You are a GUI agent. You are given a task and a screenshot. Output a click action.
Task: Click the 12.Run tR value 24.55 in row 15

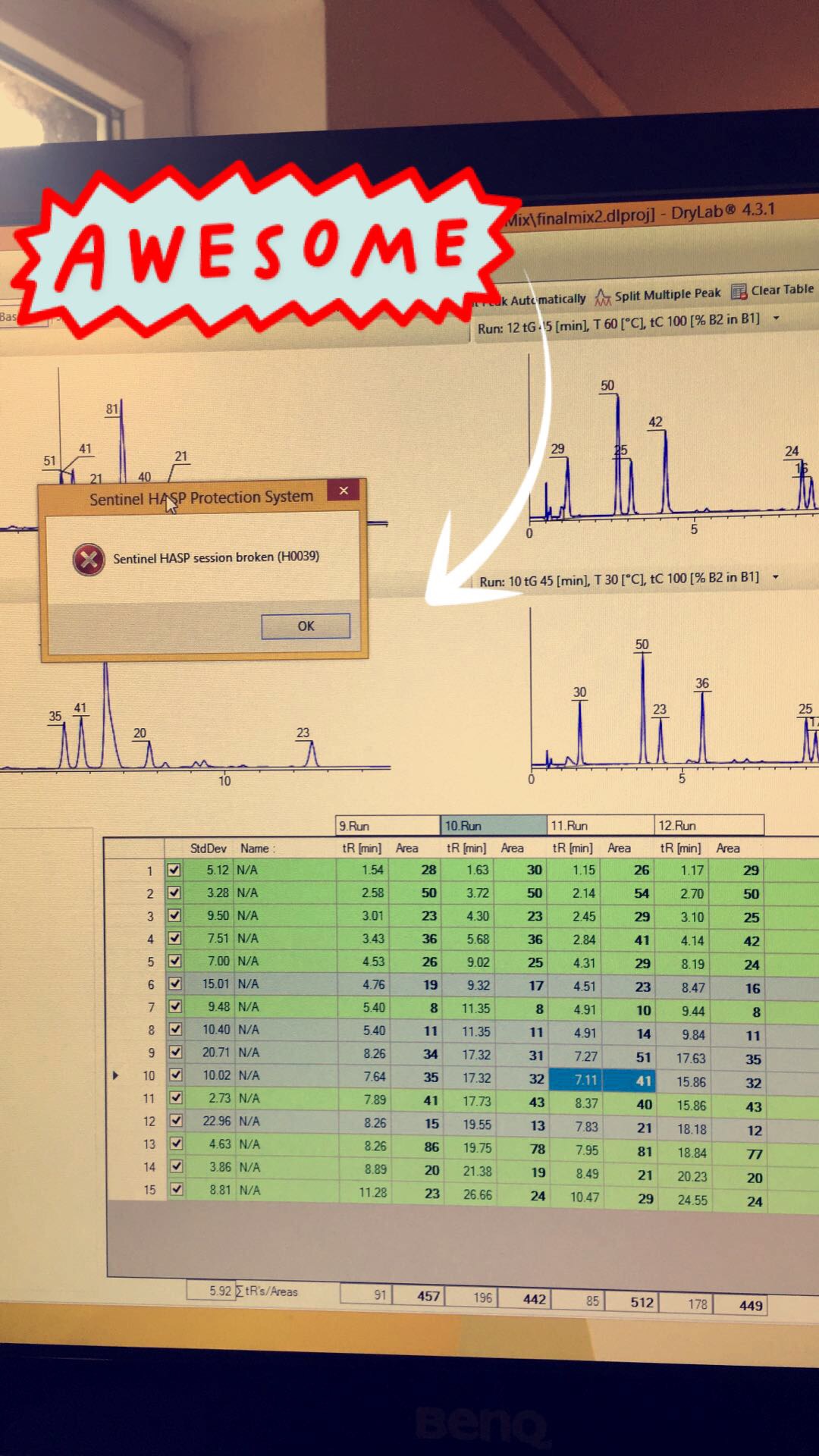click(692, 1200)
